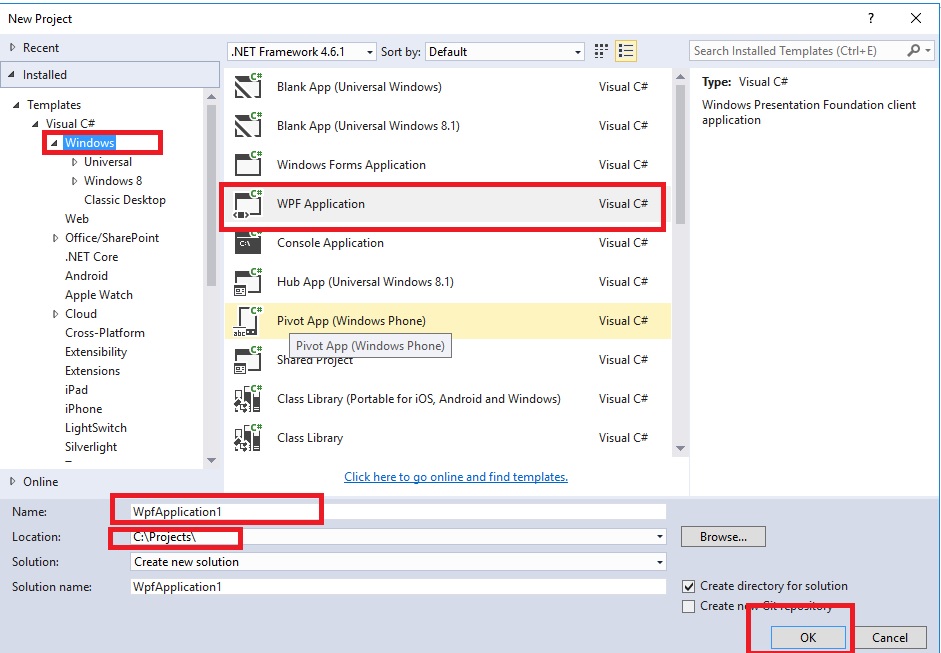Click the tree scroll up arrow

211,97
